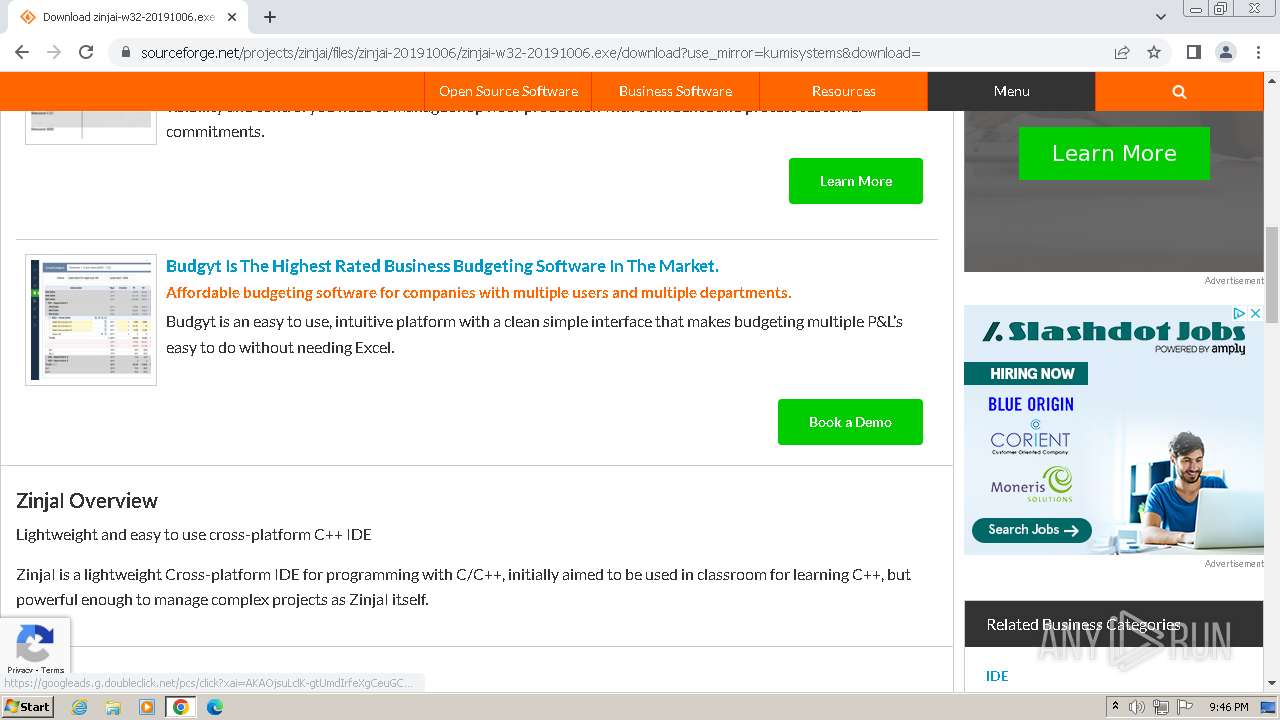
Task: Open the IDE category link
Action: pos(997,676)
